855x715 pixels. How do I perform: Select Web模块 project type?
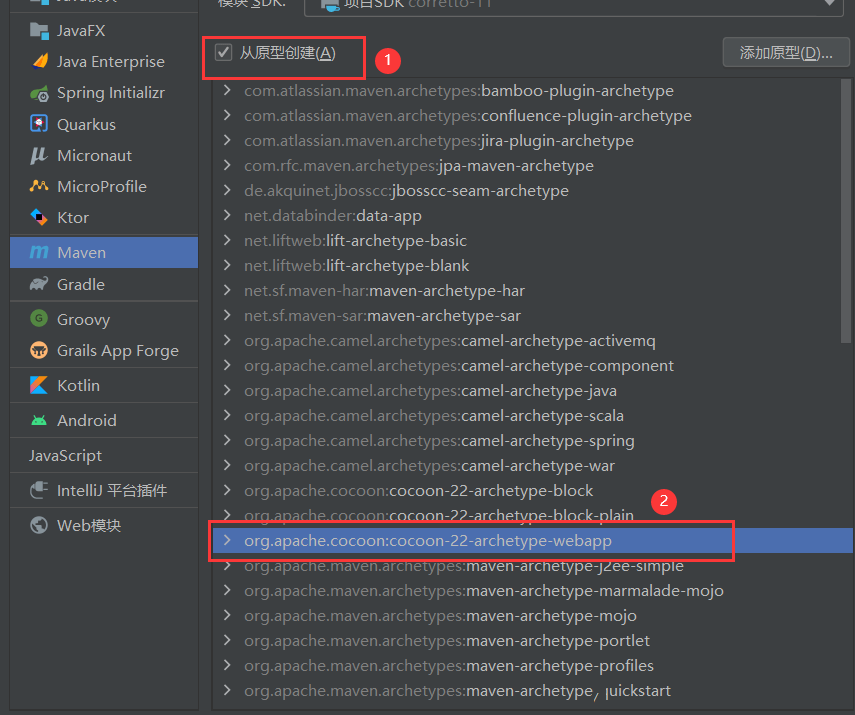(104, 525)
